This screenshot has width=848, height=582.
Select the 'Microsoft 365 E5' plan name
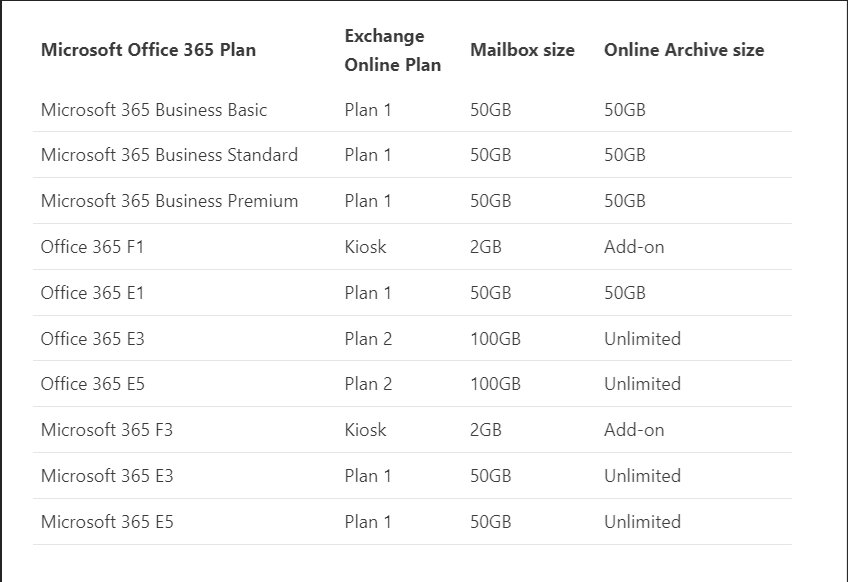pyautogui.click(x=107, y=522)
